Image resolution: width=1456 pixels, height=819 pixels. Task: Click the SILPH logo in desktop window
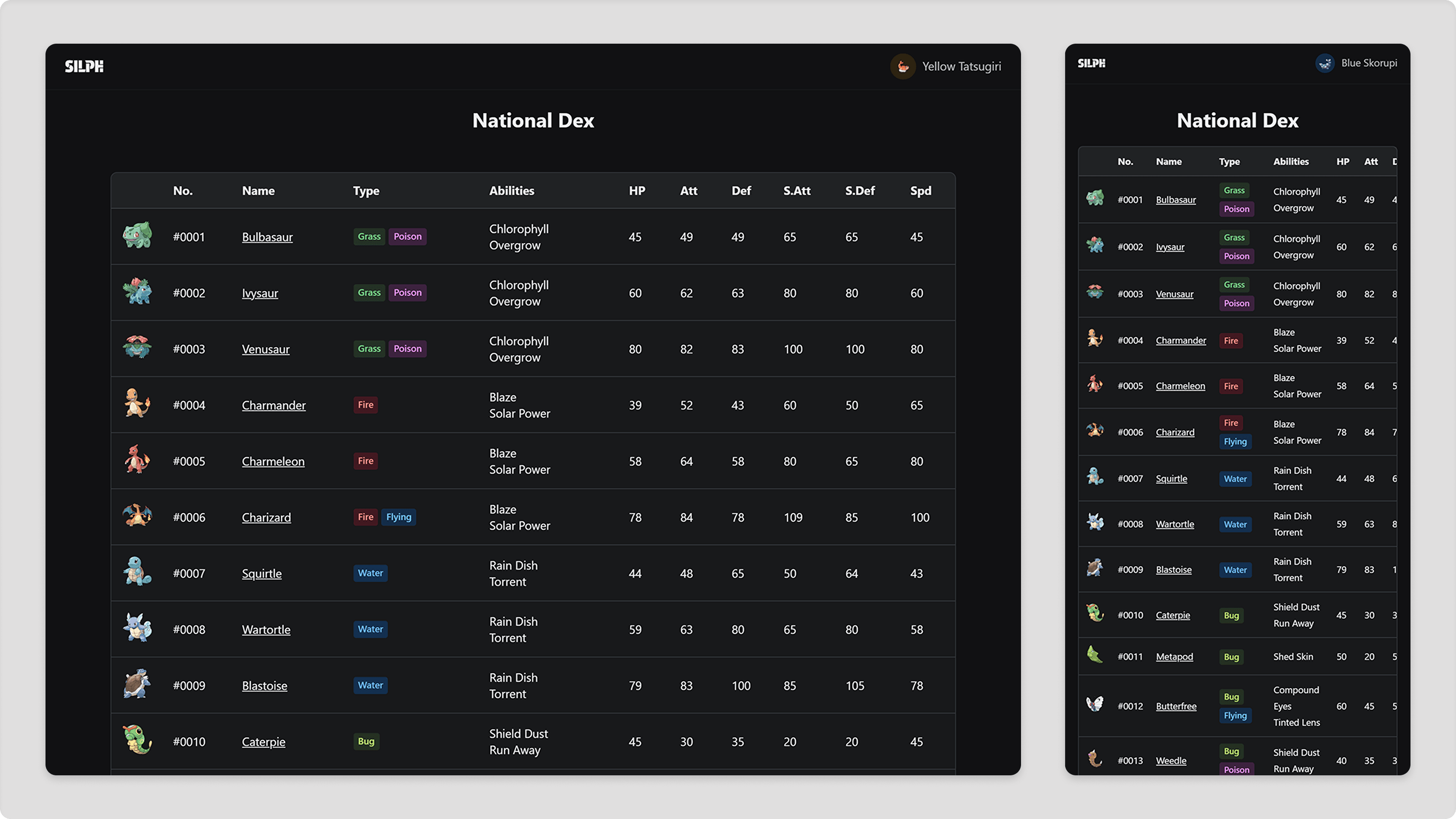click(84, 66)
